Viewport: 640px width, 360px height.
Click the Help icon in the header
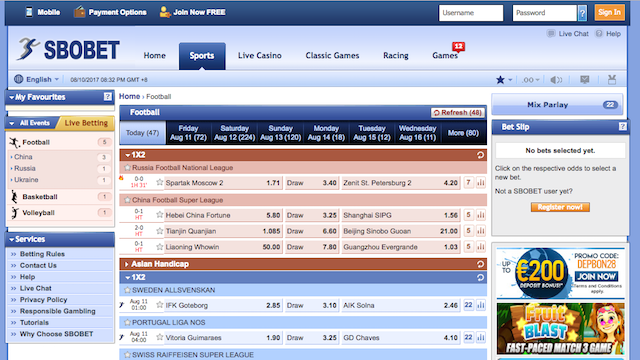tap(599, 33)
